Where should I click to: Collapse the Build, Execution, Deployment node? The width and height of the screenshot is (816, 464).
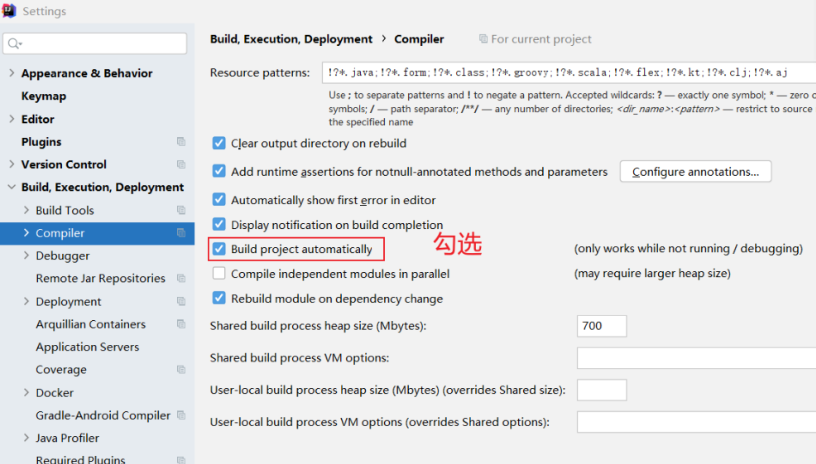[x=11, y=188]
